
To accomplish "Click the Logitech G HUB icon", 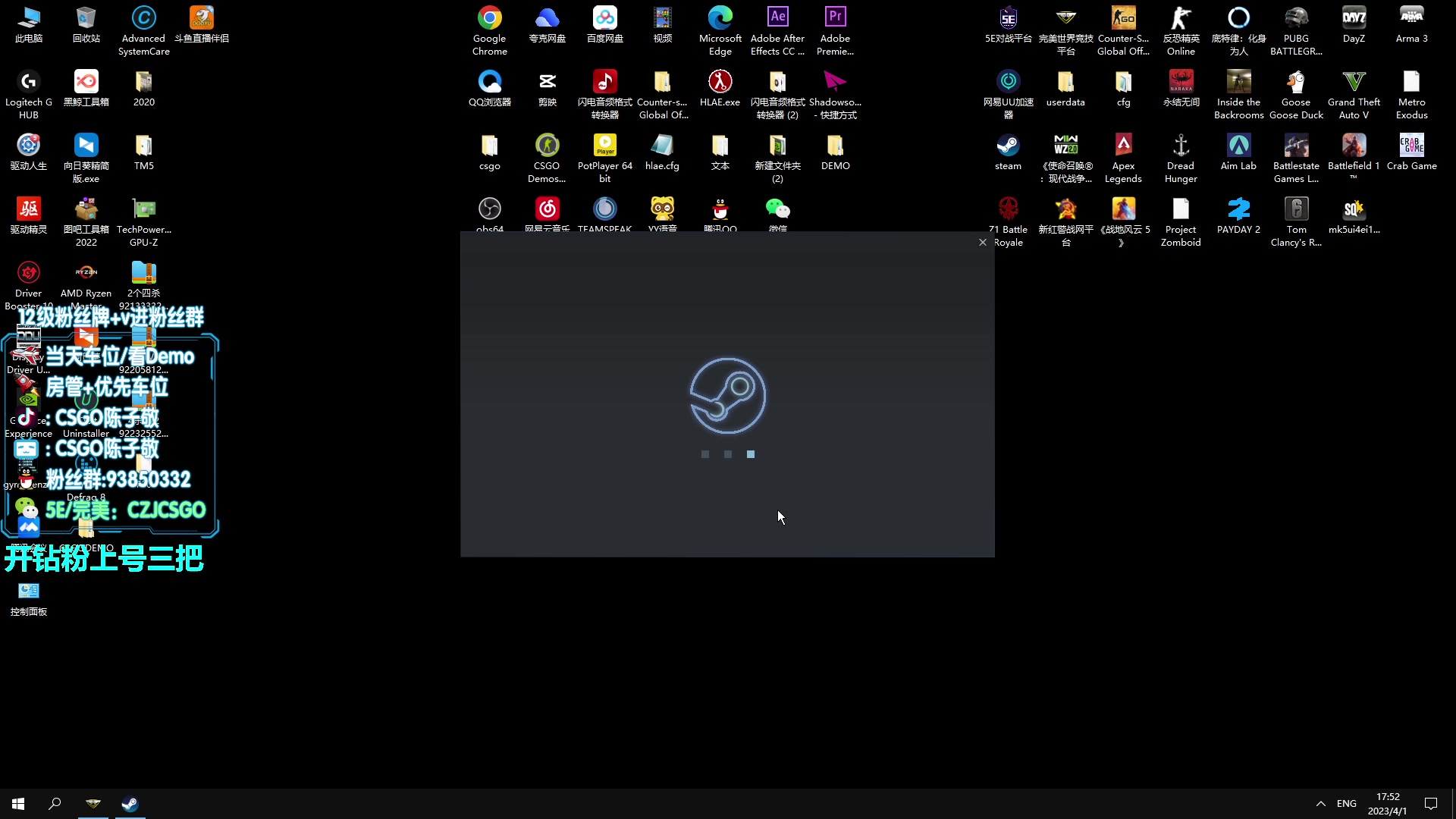I will pos(28,82).
